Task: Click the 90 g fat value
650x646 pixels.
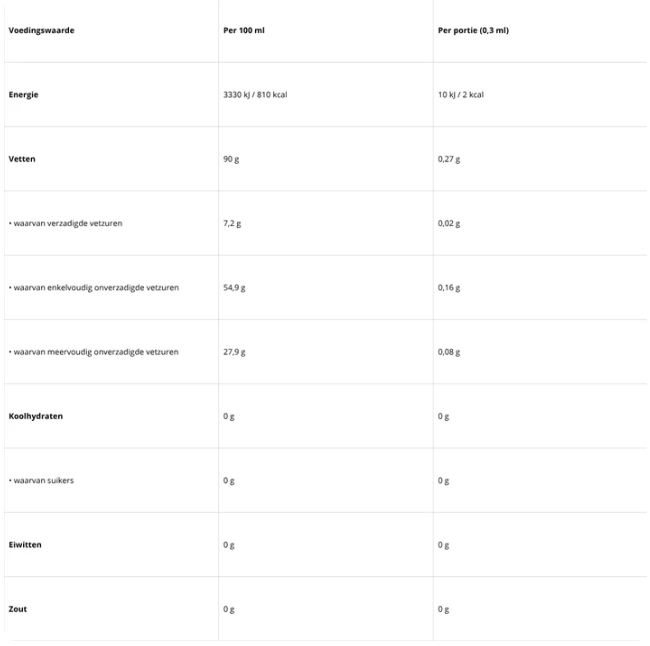Action: 231,159
